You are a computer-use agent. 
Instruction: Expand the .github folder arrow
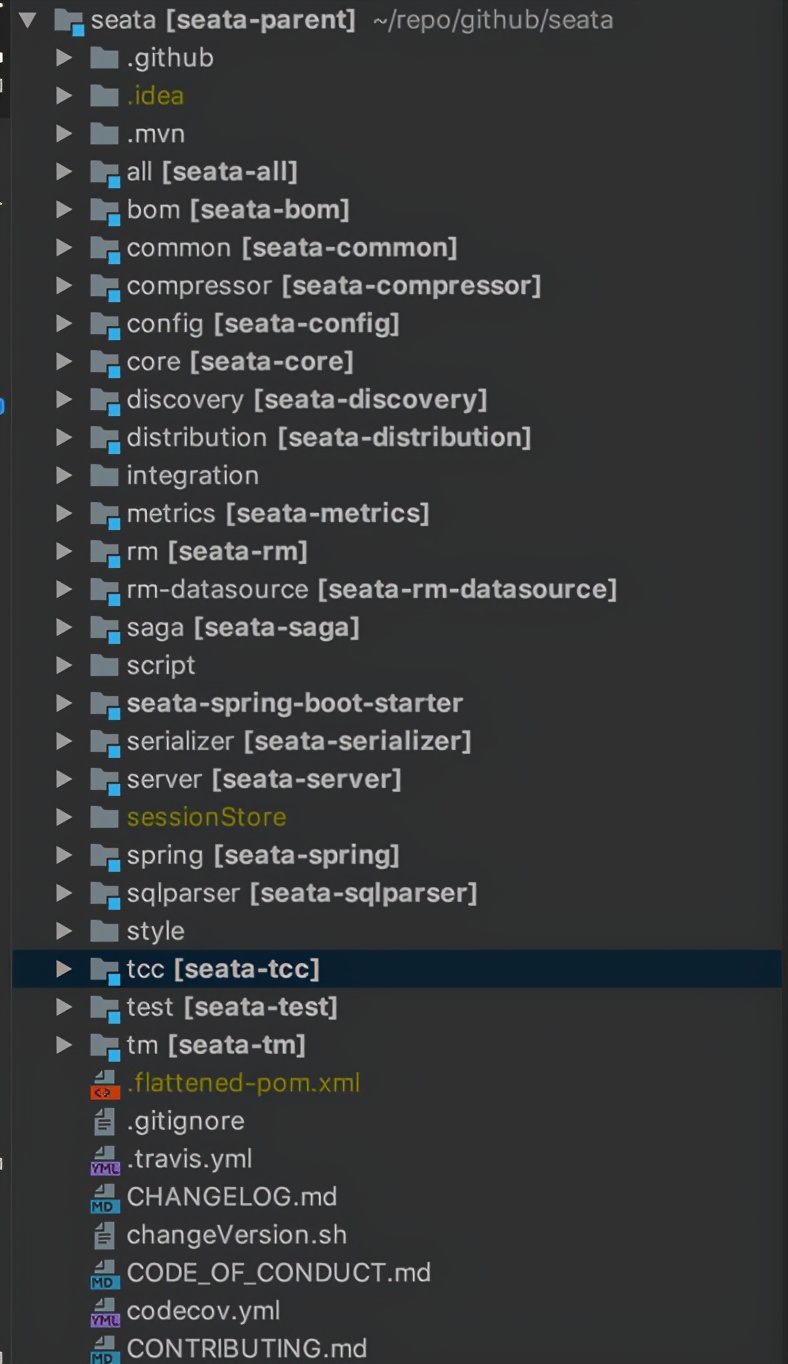point(64,57)
